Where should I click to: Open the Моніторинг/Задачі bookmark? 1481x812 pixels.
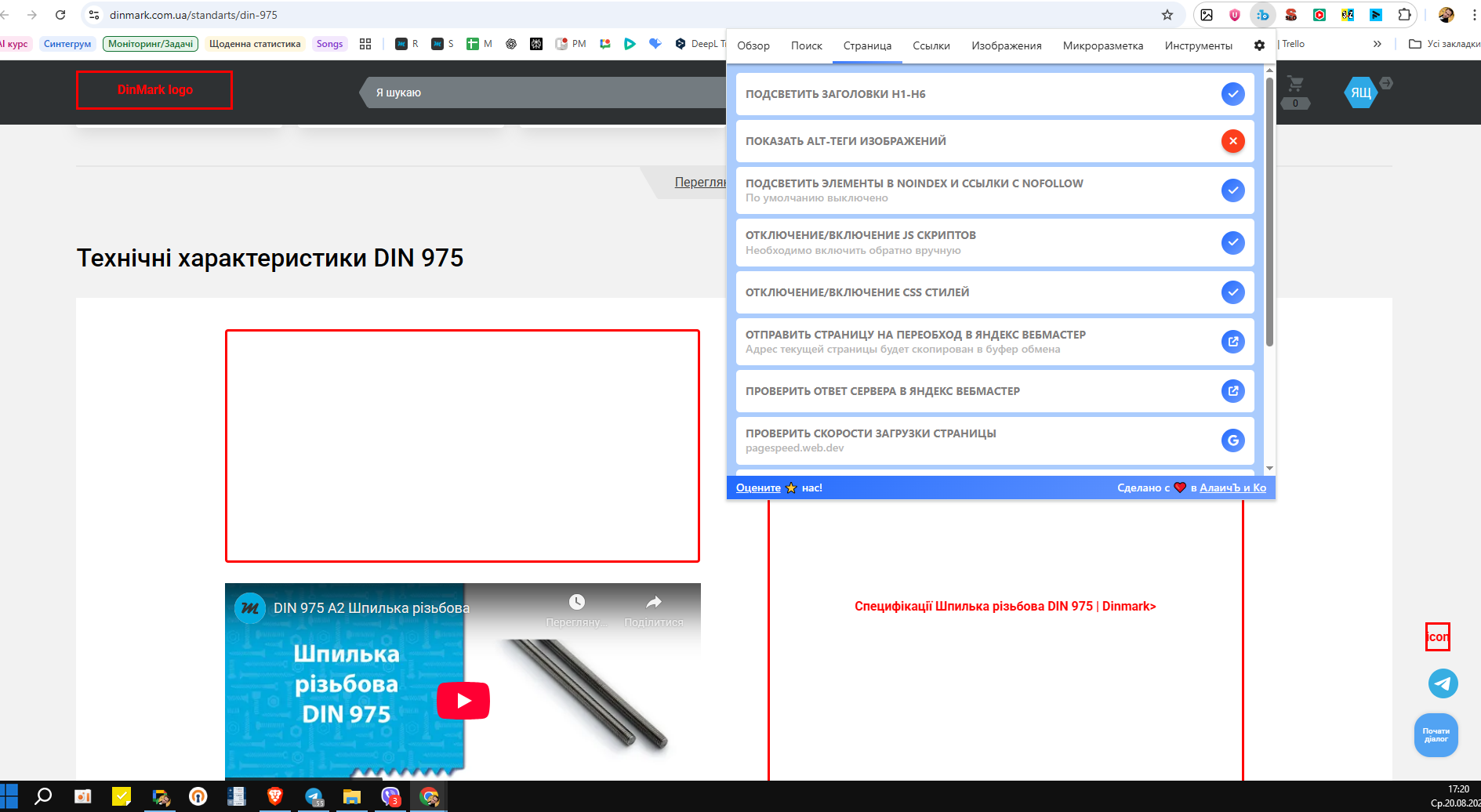tap(151, 44)
